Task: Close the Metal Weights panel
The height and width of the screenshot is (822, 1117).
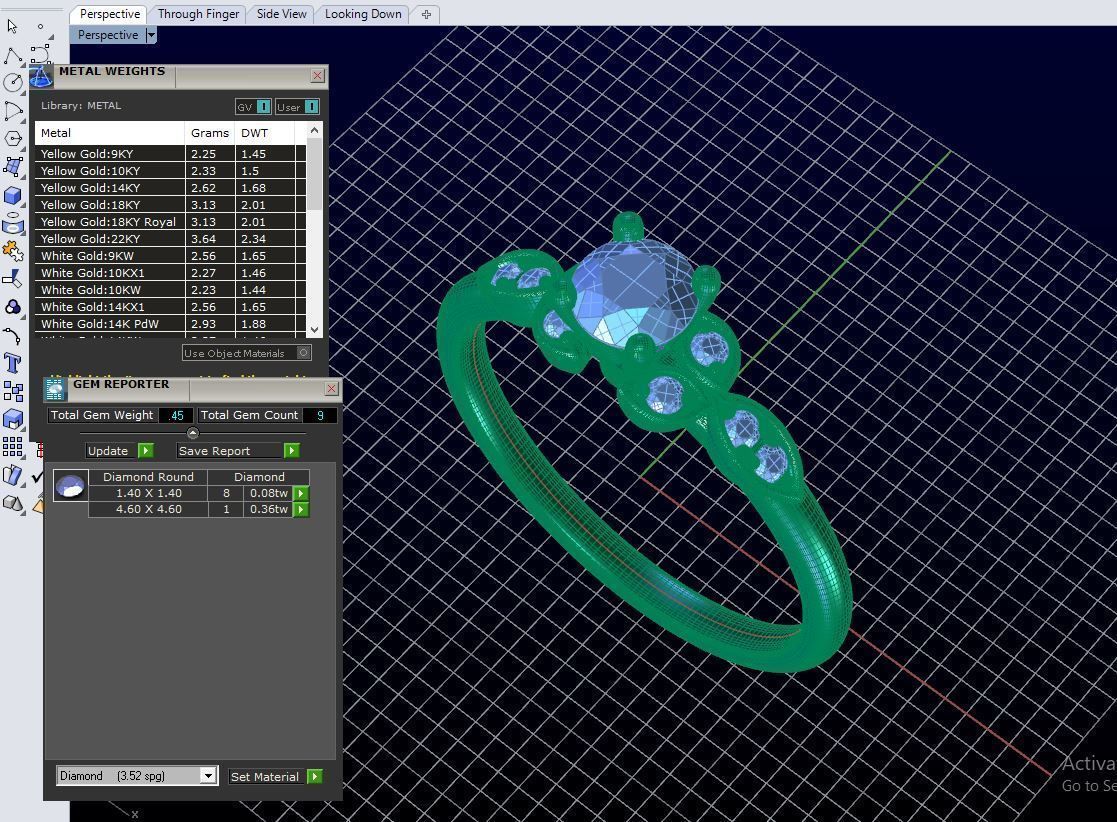Action: point(318,76)
